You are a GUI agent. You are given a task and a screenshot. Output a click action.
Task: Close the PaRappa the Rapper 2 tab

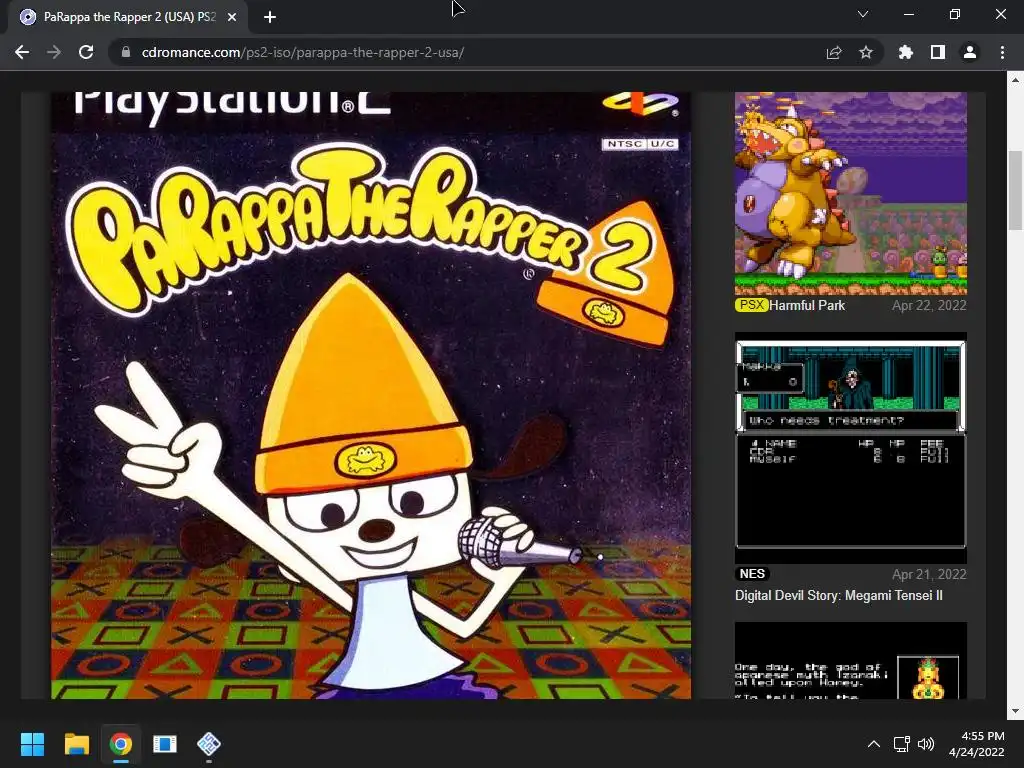pos(232,17)
